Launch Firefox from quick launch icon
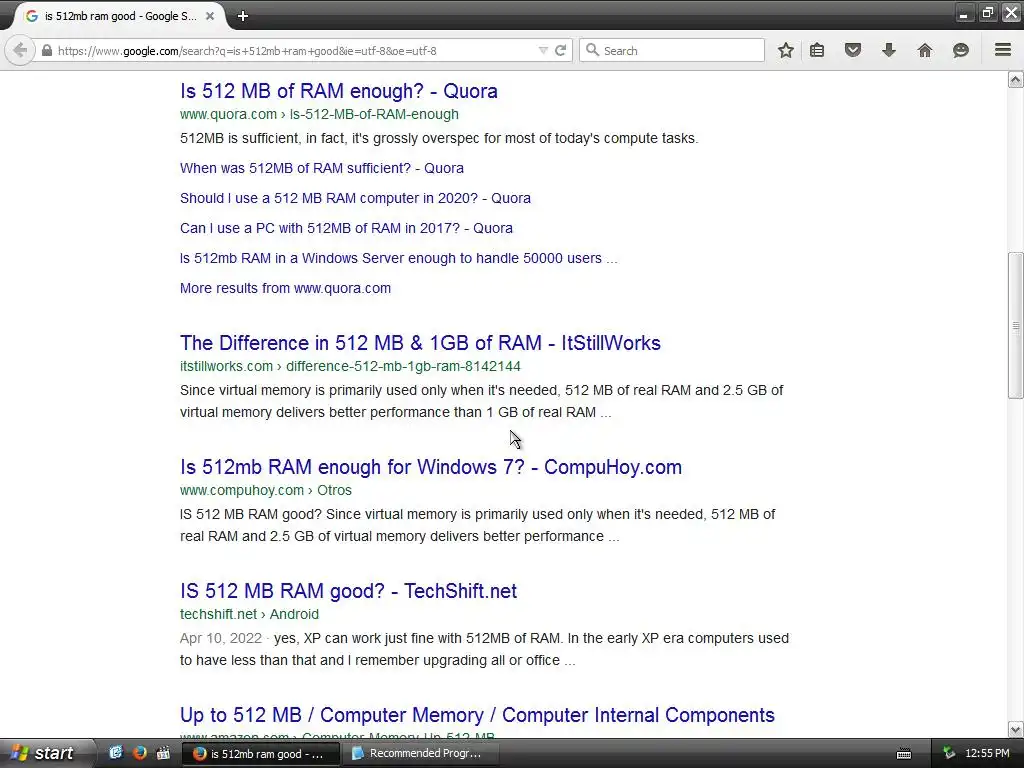The image size is (1024, 768). pyautogui.click(x=139, y=753)
